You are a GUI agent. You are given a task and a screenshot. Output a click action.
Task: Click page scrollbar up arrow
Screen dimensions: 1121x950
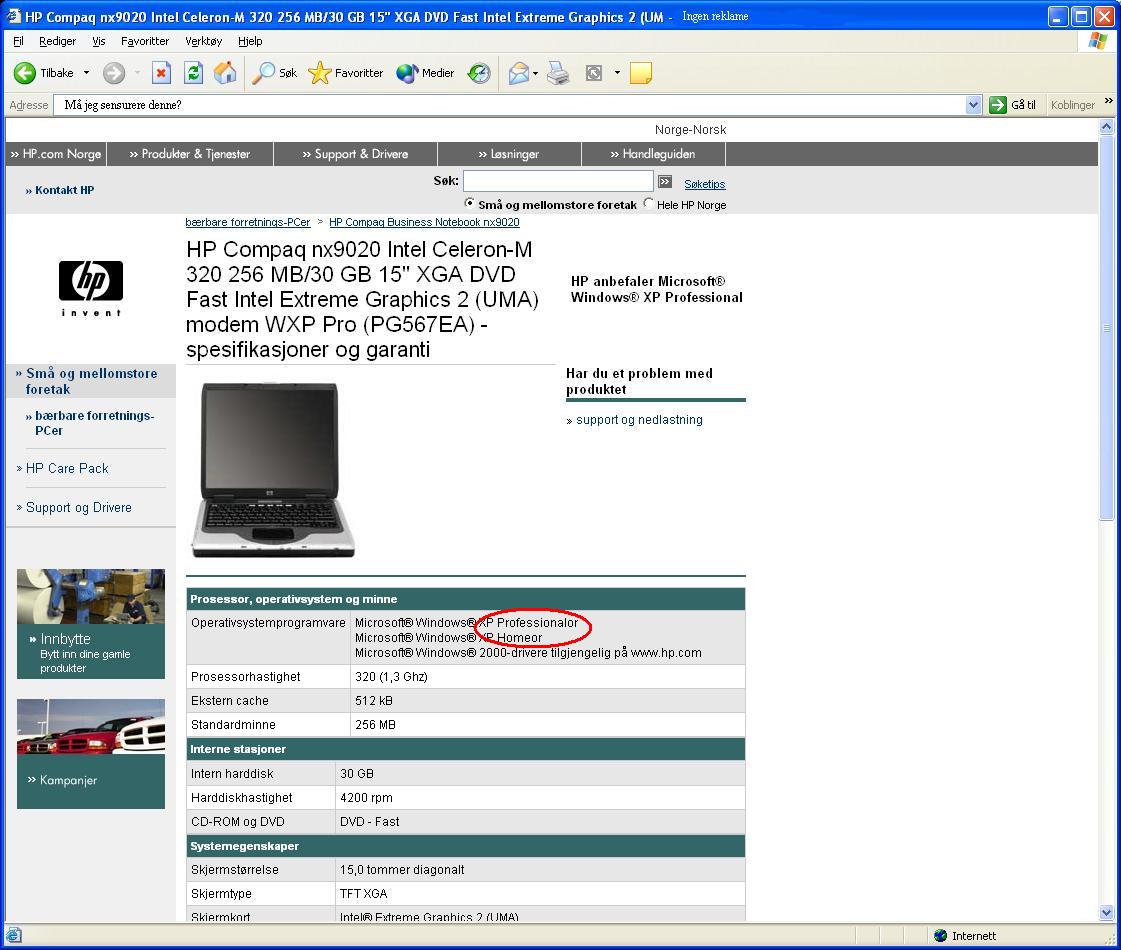(1106, 127)
